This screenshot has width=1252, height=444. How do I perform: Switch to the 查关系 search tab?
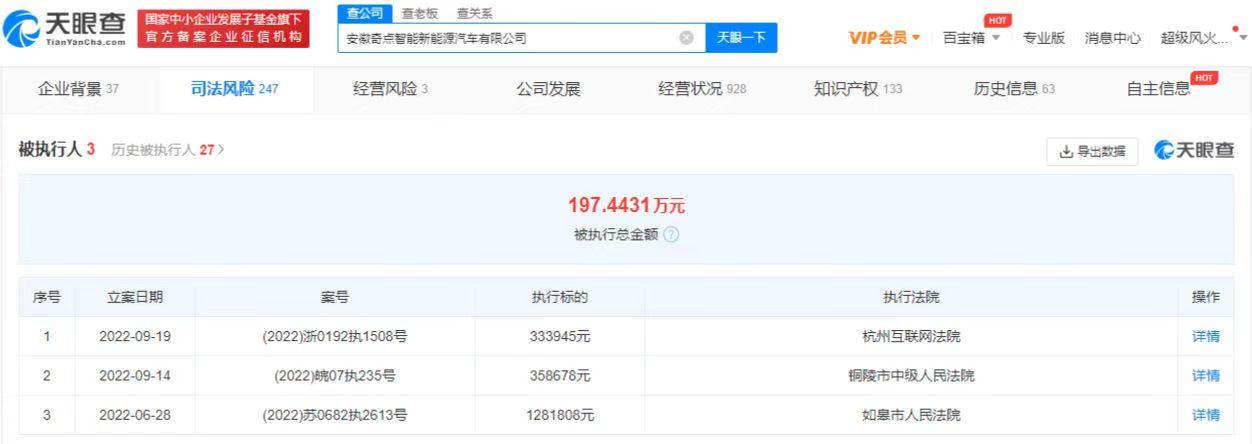pyautogui.click(x=474, y=14)
